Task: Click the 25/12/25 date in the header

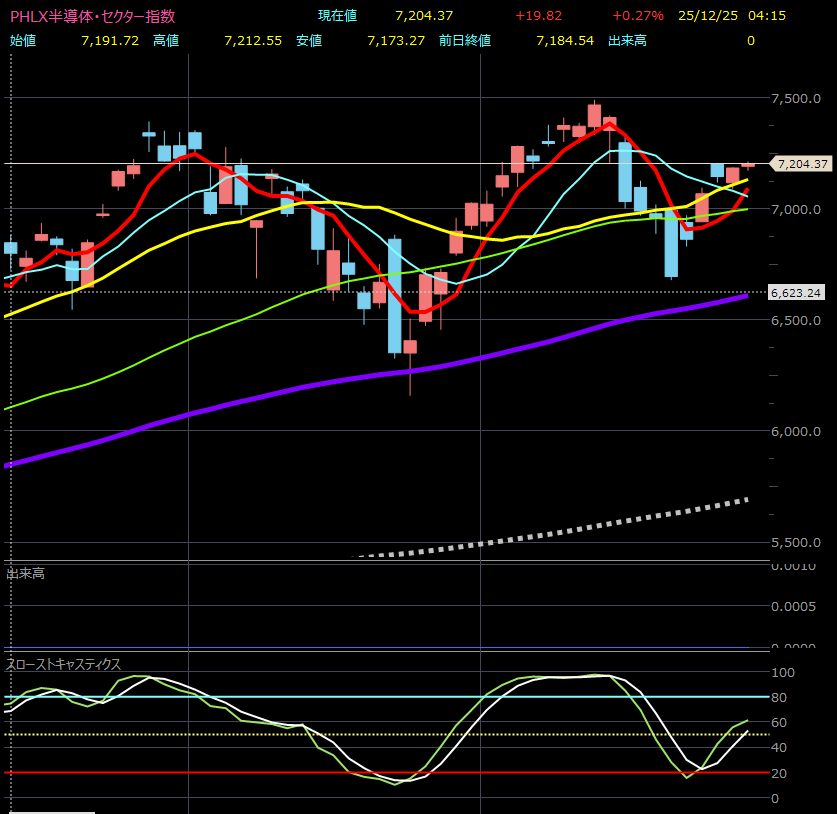Action: (x=704, y=16)
